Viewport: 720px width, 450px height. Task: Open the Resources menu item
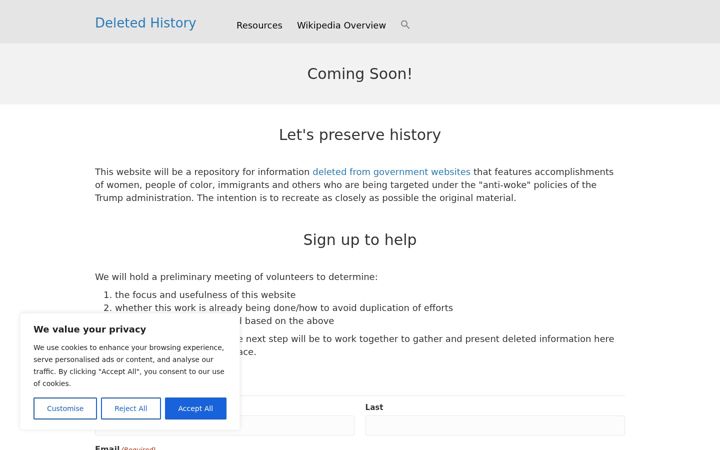(x=259, y=25)
